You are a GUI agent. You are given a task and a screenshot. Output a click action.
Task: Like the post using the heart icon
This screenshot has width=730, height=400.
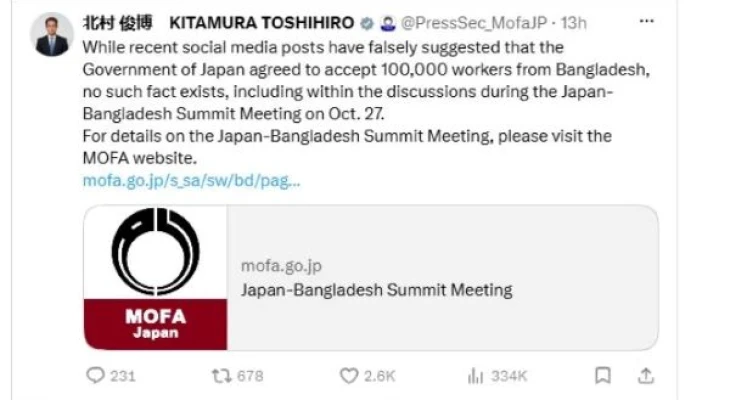click(x=349, y=376)
